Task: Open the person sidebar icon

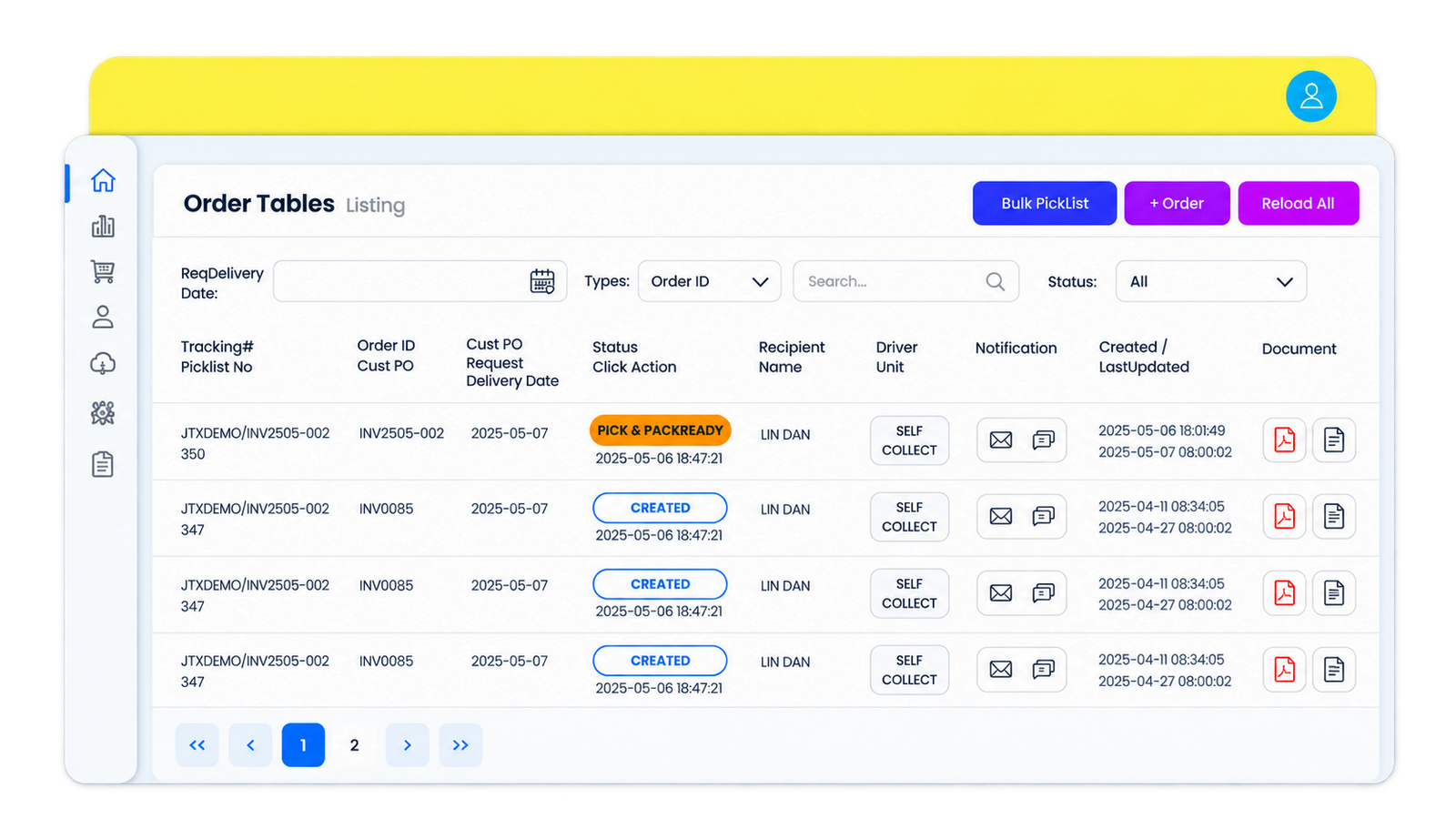Action: pos(103,317)
